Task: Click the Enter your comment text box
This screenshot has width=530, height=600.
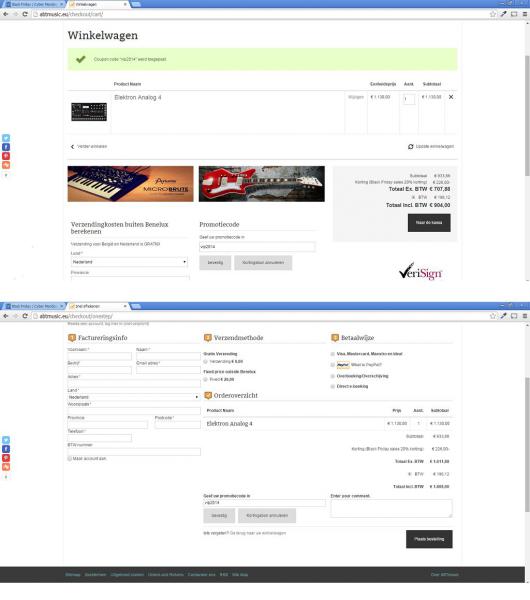Action: coord(391,509)
